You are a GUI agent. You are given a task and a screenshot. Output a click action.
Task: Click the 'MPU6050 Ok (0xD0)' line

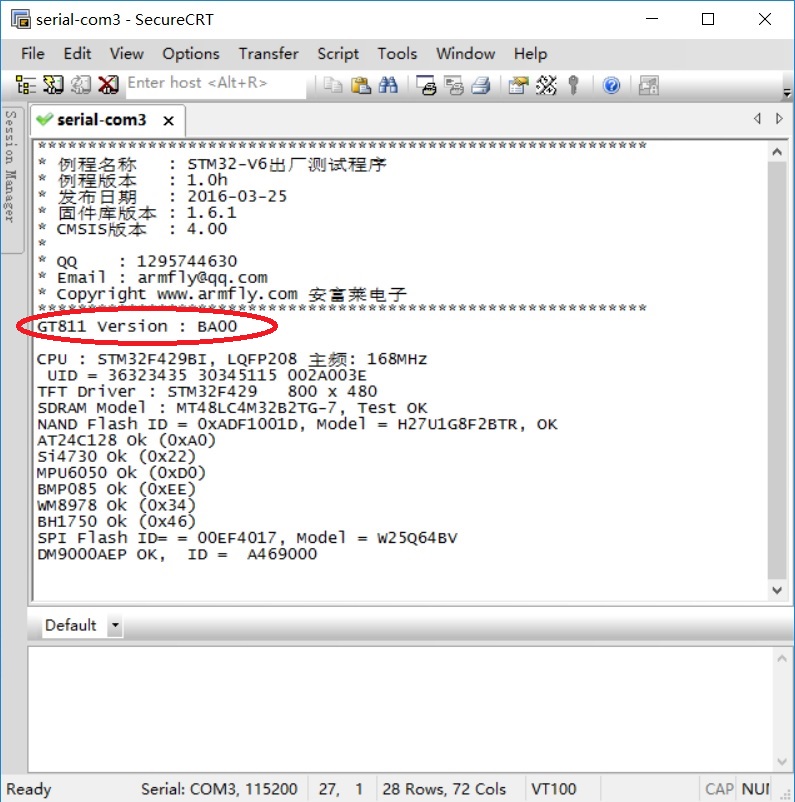pos(121,473)
